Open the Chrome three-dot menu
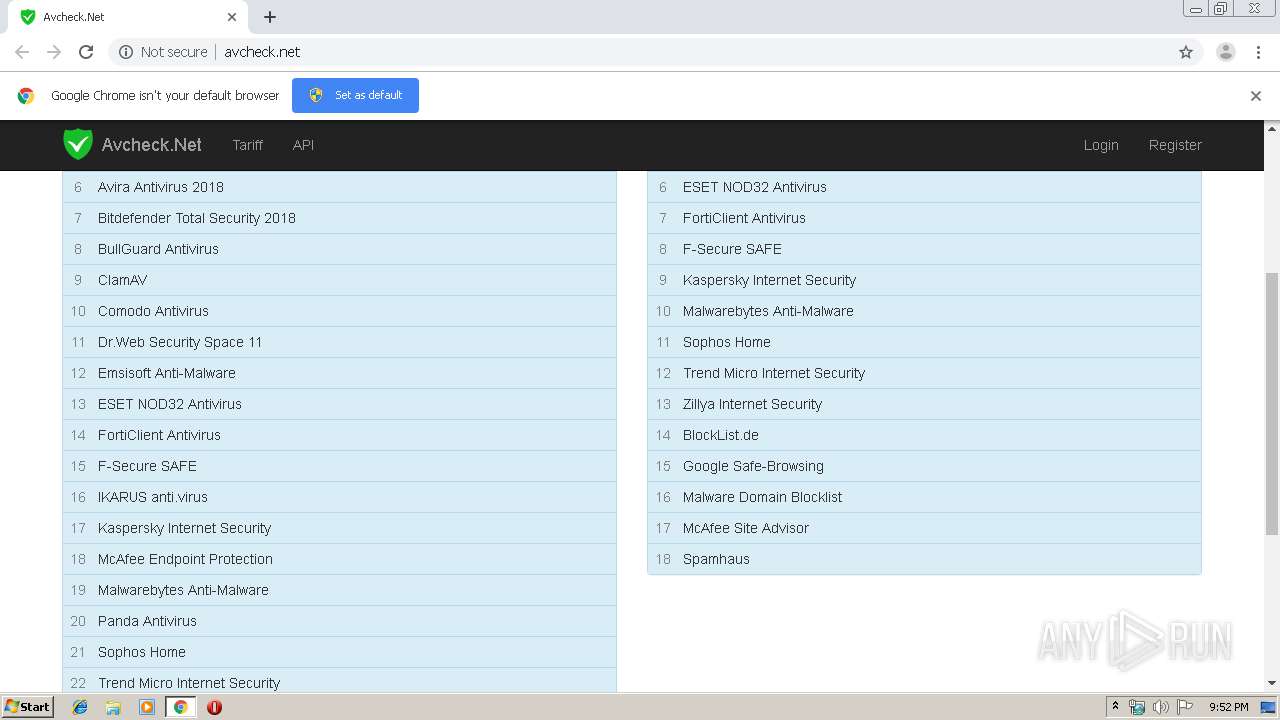1280x720 pixels. pyautogui.click(x=1258, y=52)
